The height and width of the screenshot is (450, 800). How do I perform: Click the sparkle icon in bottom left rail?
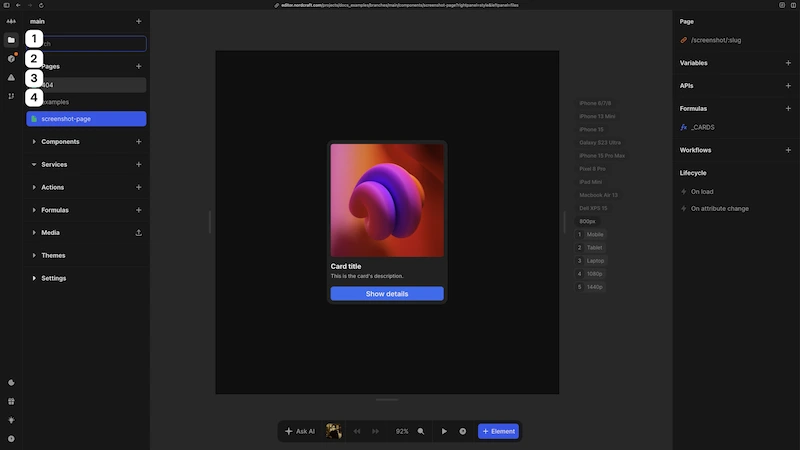click(11, 420)
